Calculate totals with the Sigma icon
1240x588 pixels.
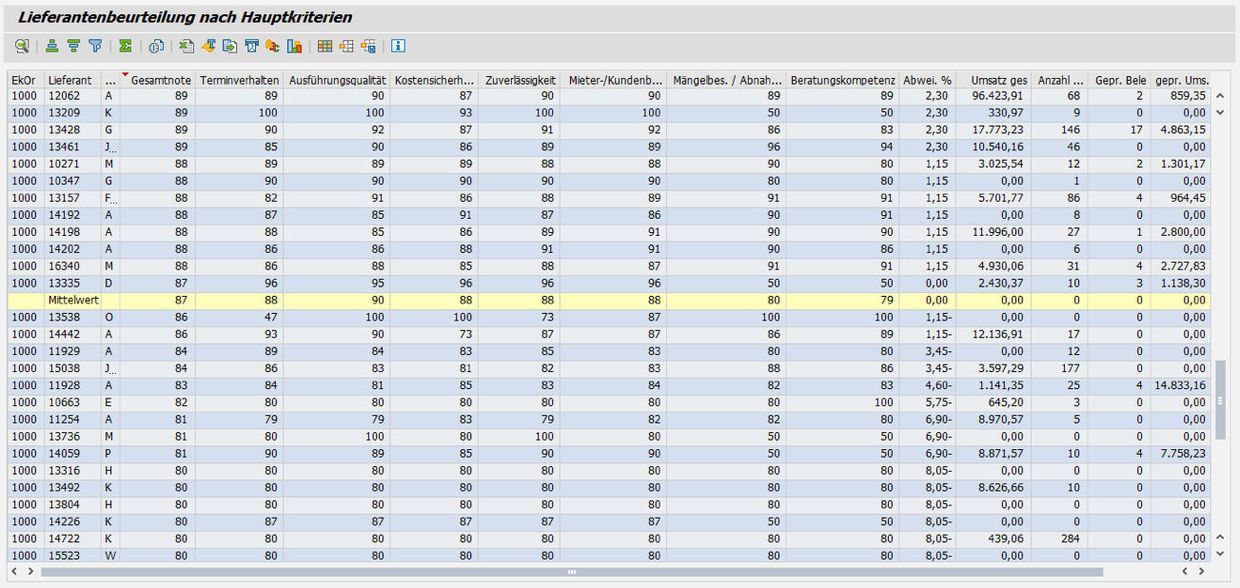click(x=125, y=46)
